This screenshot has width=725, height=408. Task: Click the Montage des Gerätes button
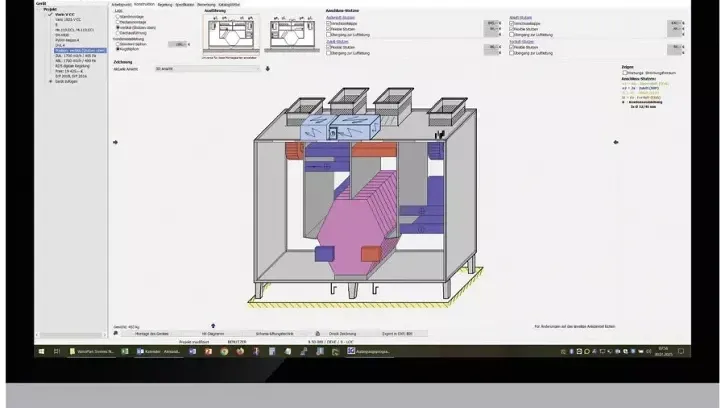[152, 334]
